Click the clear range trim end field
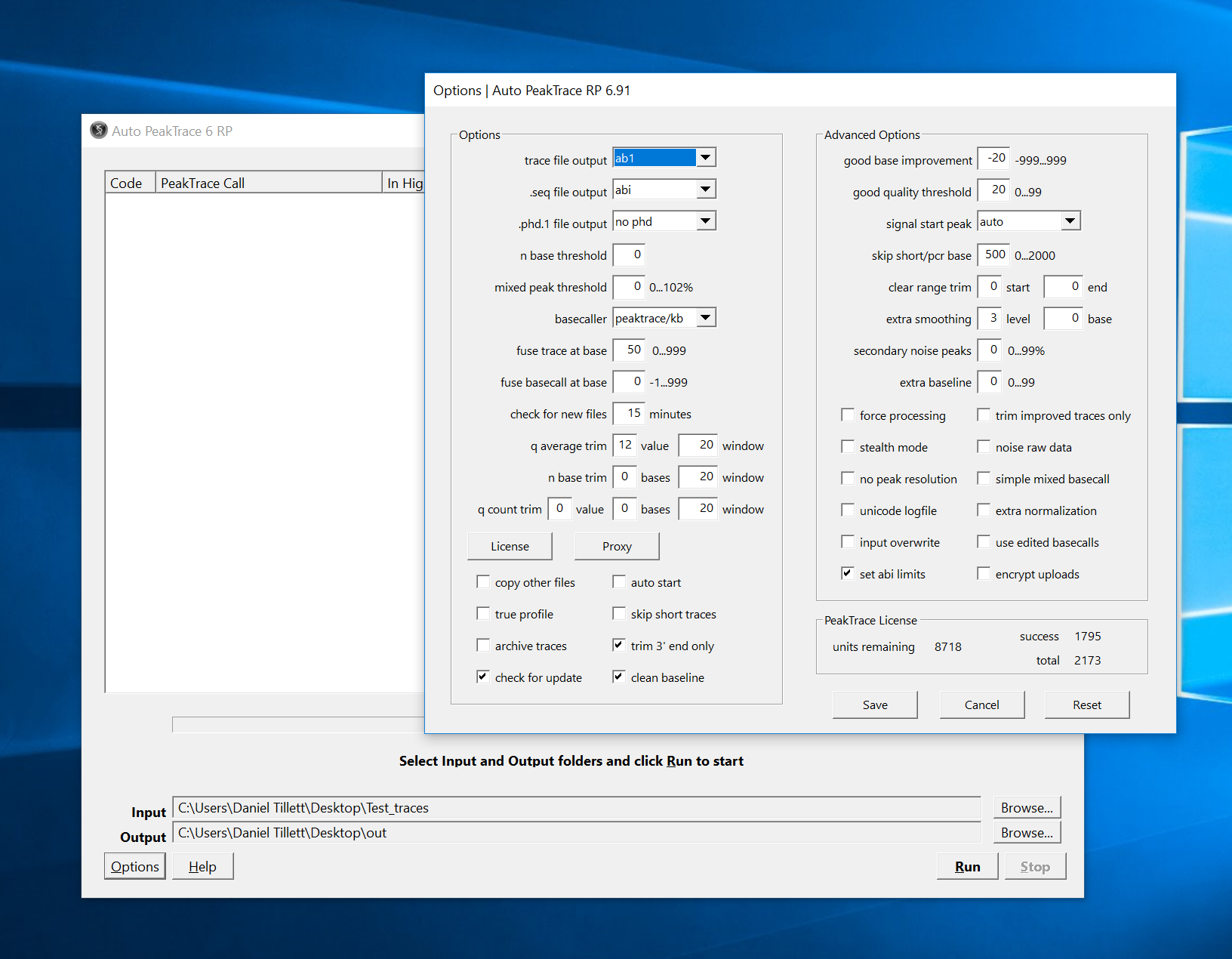 click(1064, 286)
